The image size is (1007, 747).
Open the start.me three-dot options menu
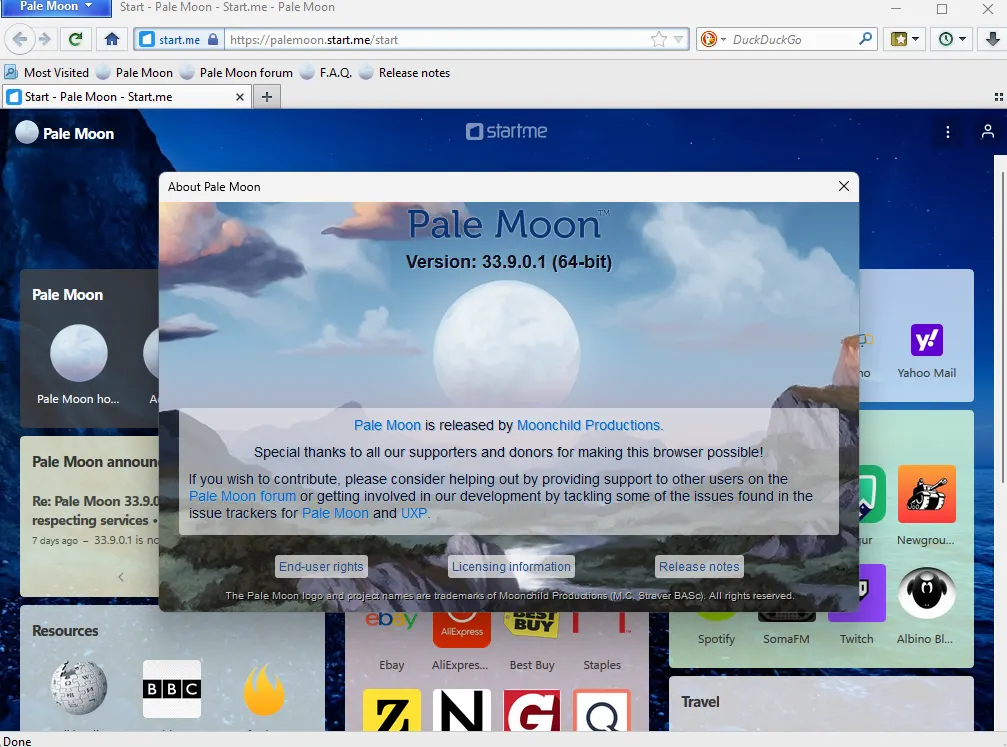(x=948, y=132)
